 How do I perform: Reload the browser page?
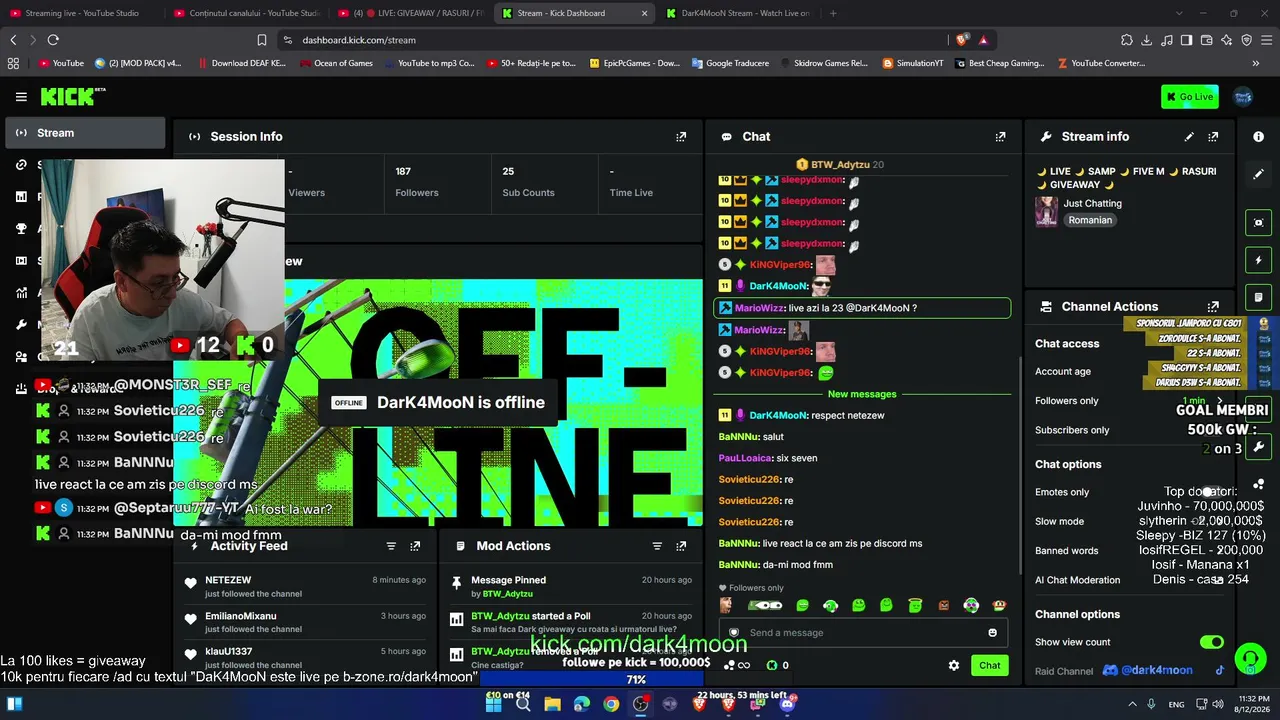click(53, 40)
